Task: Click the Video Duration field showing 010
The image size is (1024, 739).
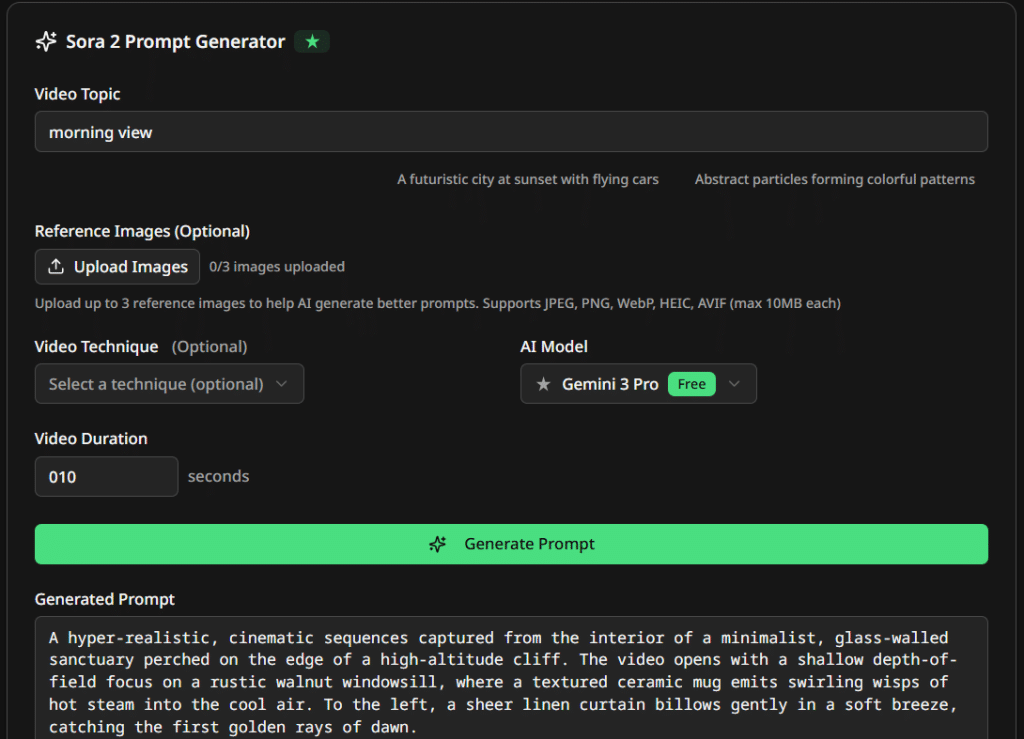Action: coord(106,477)
